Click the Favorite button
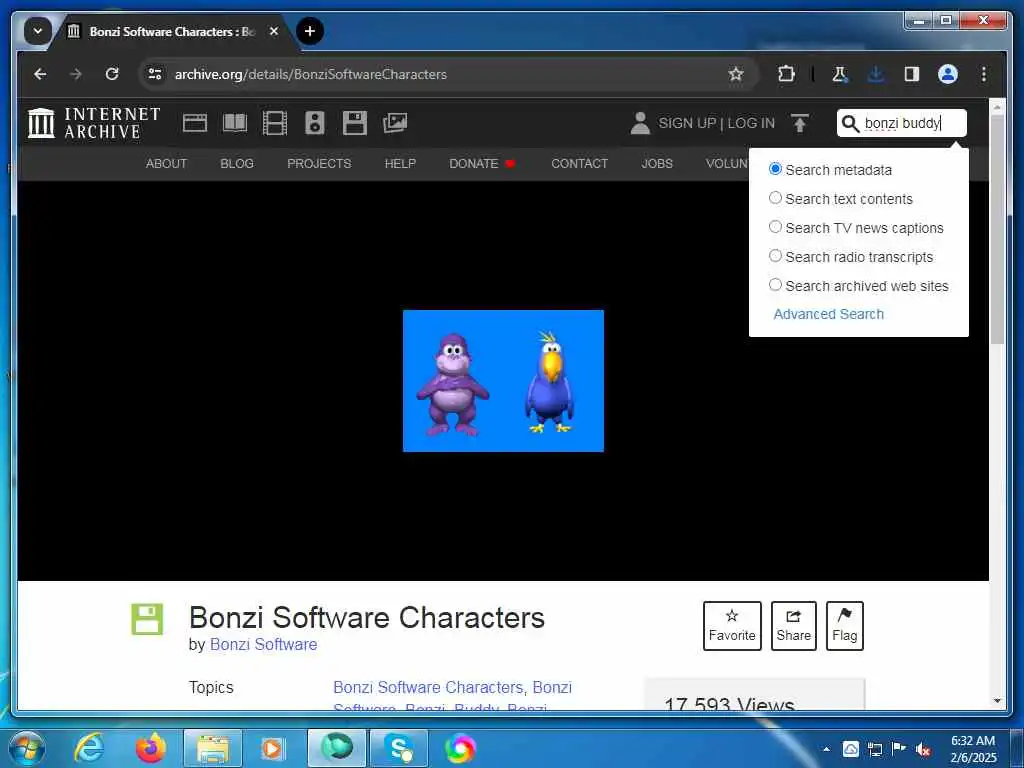Viewport: 1024px width, 768px height. tap(731, 626)
